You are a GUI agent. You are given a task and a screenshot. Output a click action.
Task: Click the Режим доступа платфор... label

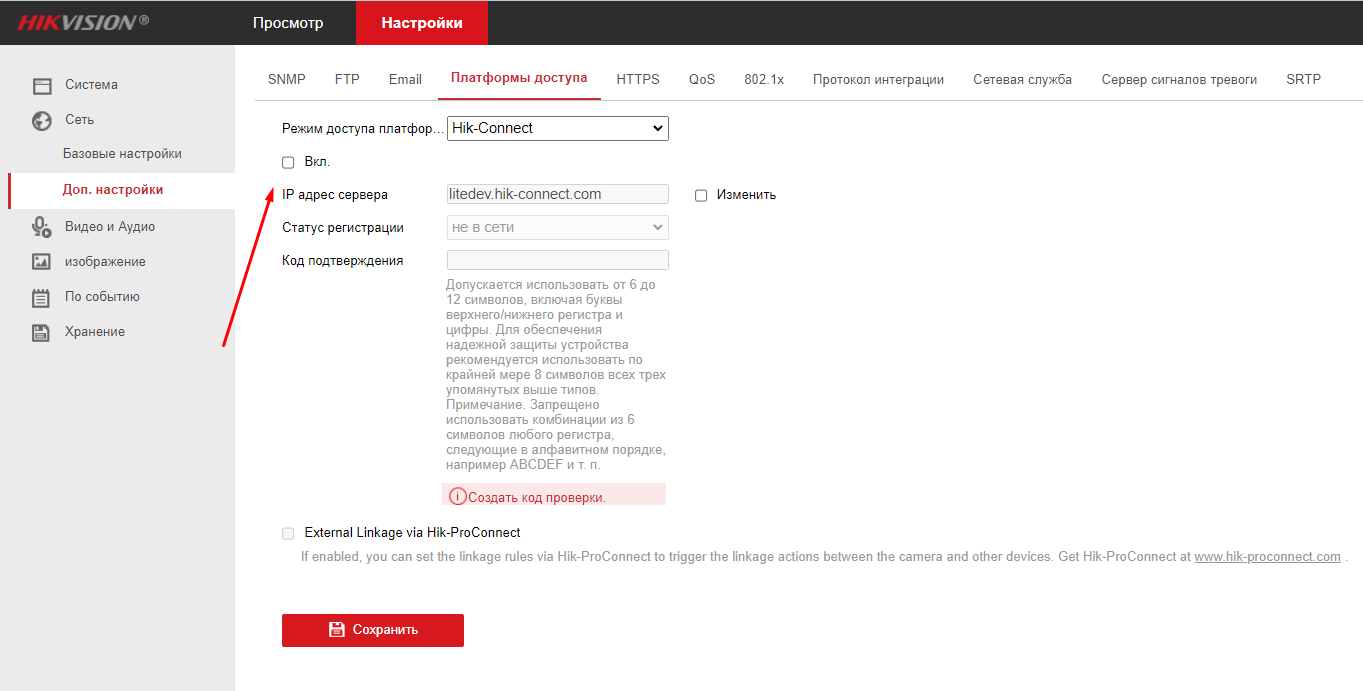[x=362, y=129]
